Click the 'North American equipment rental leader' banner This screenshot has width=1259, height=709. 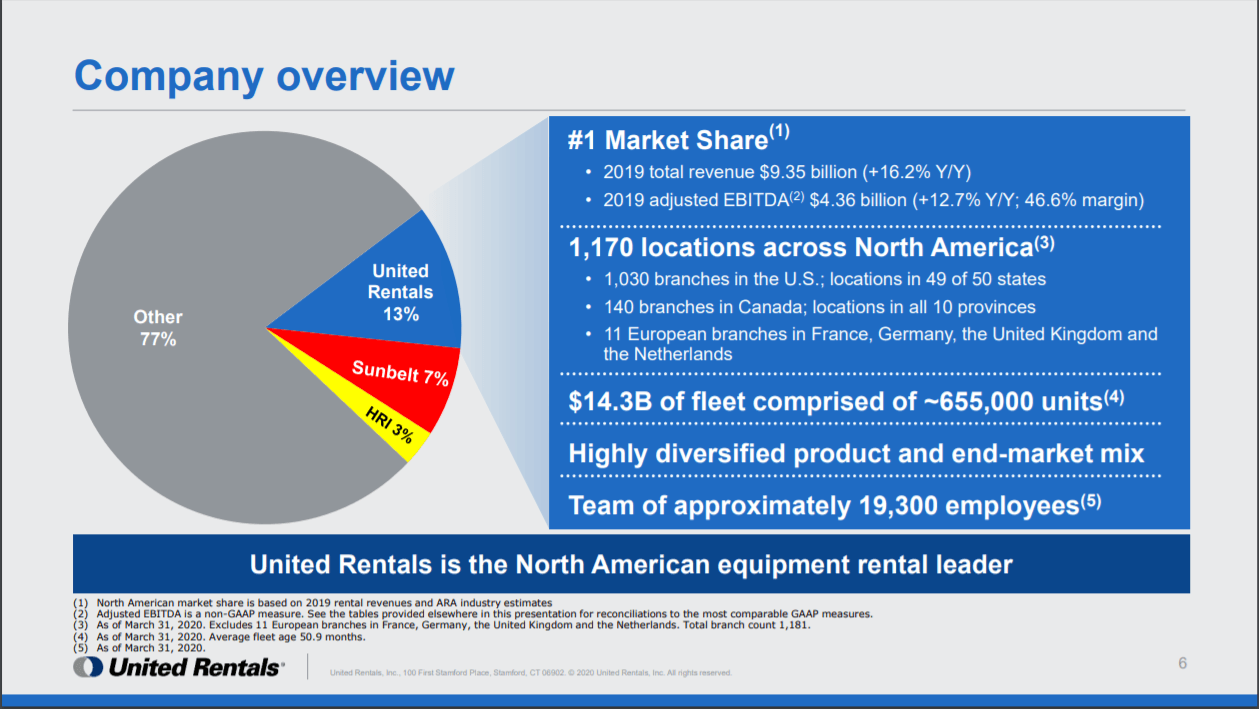[x=631, y=564]
